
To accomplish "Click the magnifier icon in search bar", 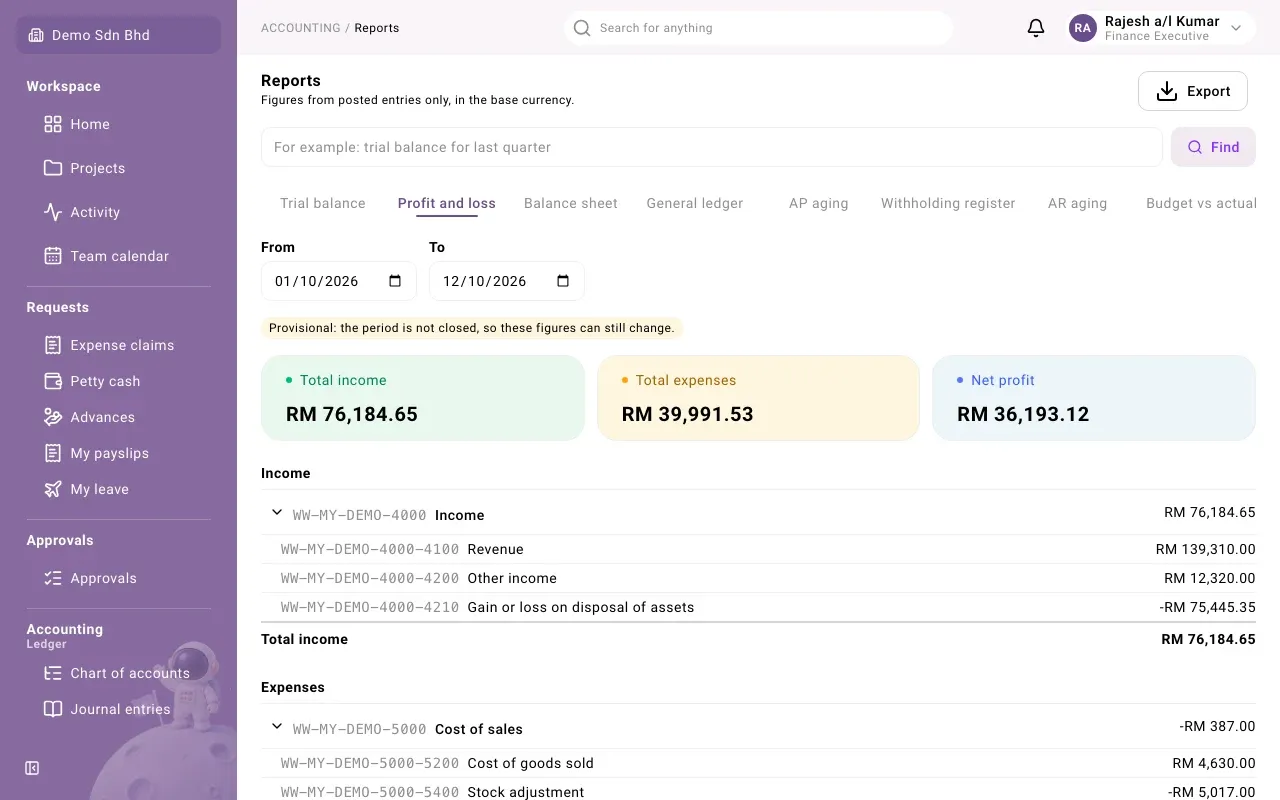I will click(x=582, y=28).
